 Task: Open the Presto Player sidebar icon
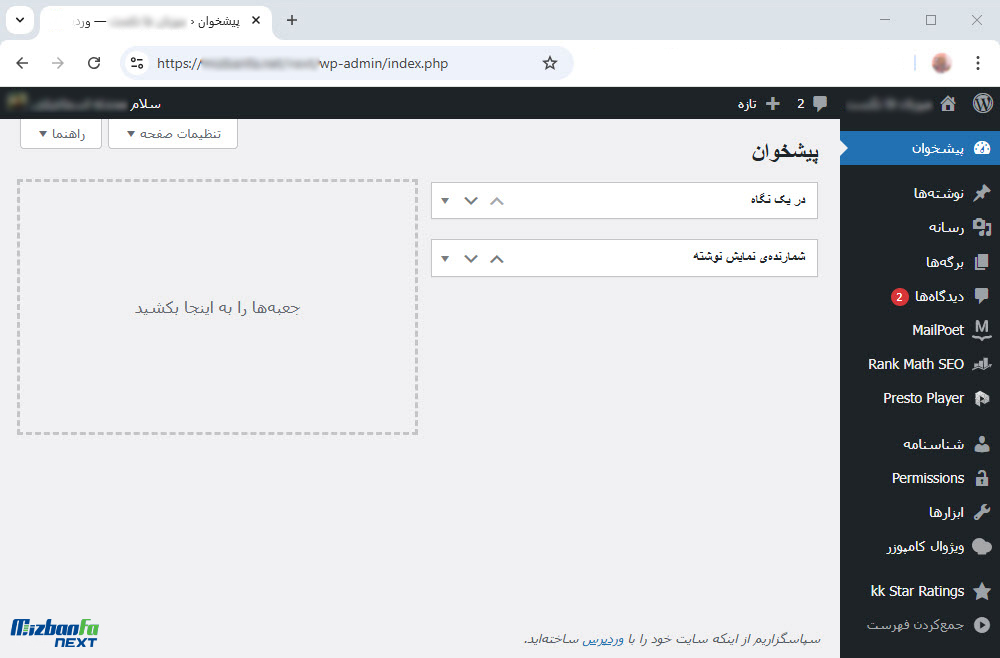point(983,398)
